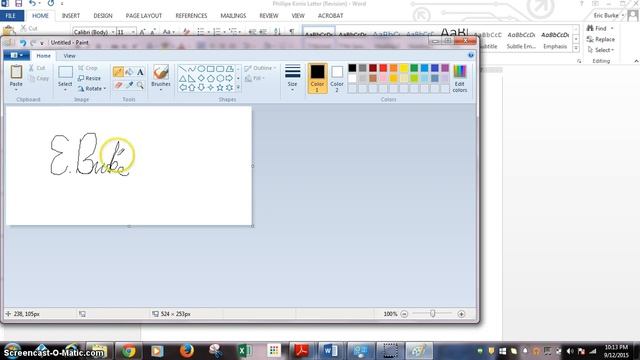
Task: Click the zoom out minus button
Action: click(404, 314)
